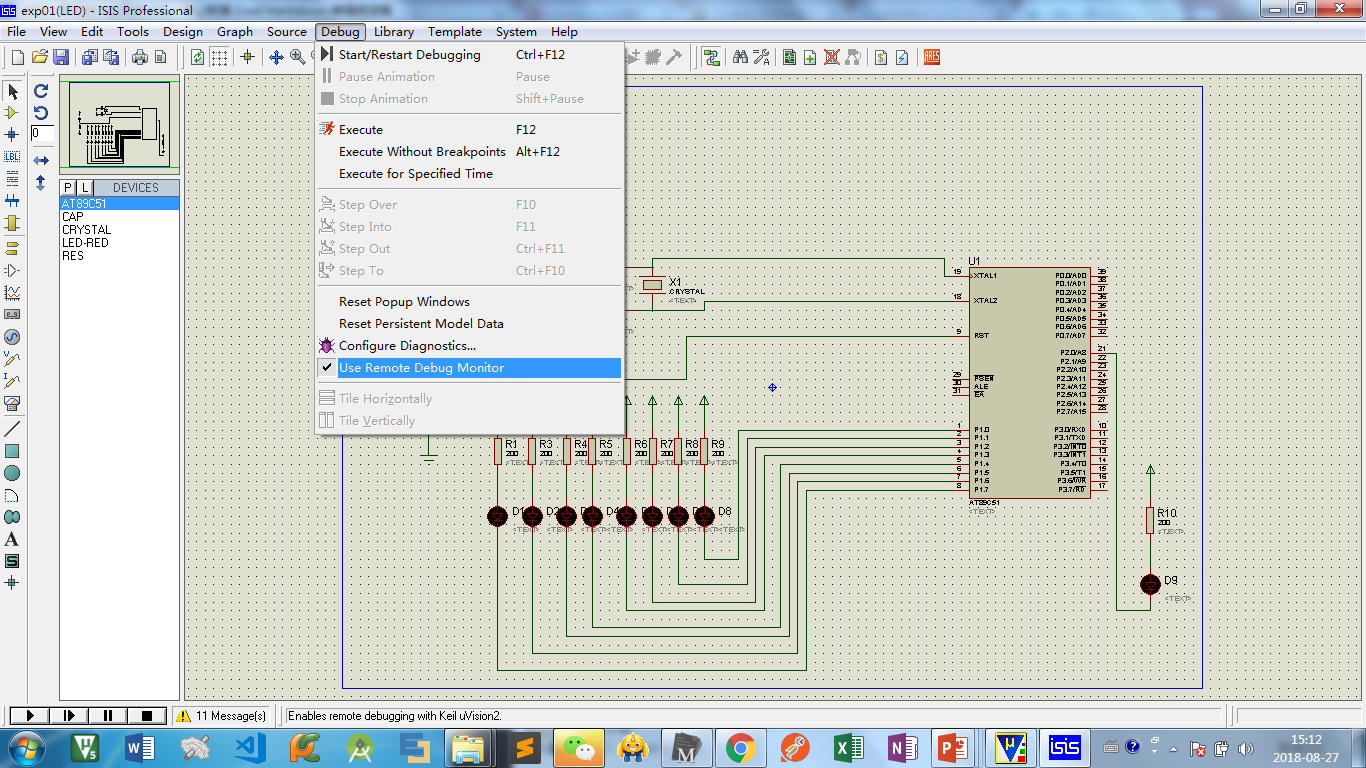Toggle the grid display toolbar button
1366x768 pixels.
(x=219, y=57)
